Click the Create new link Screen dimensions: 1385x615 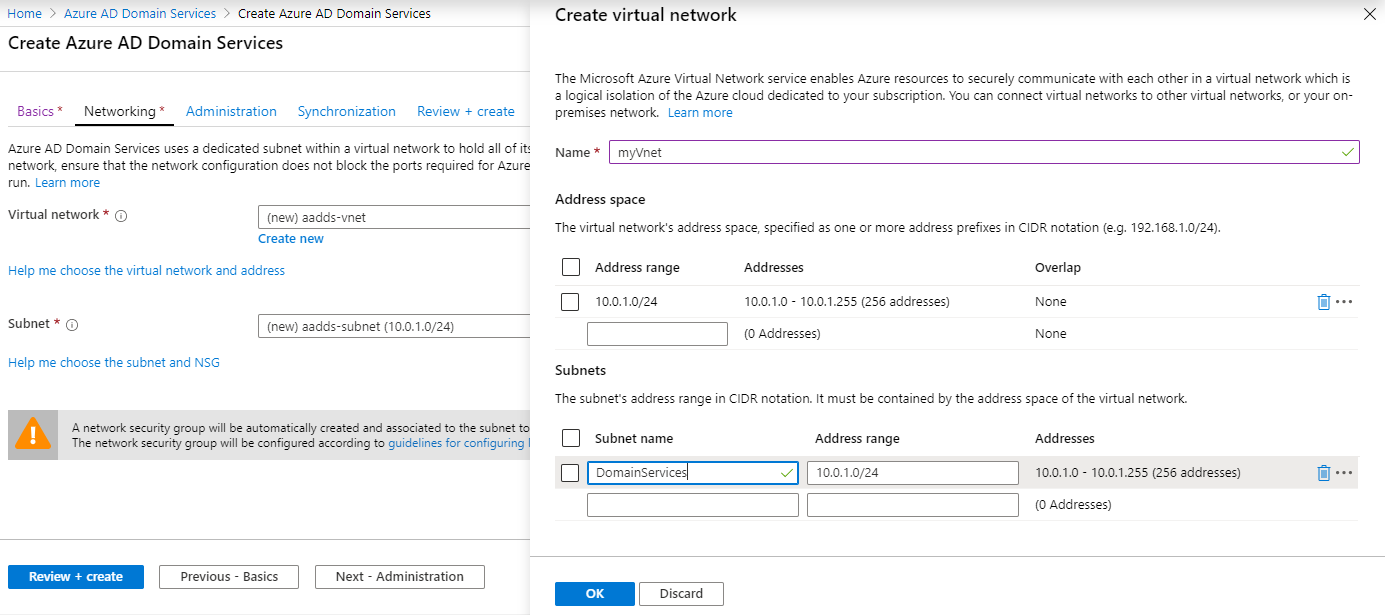pyautogui.click(x=291, y=239)
